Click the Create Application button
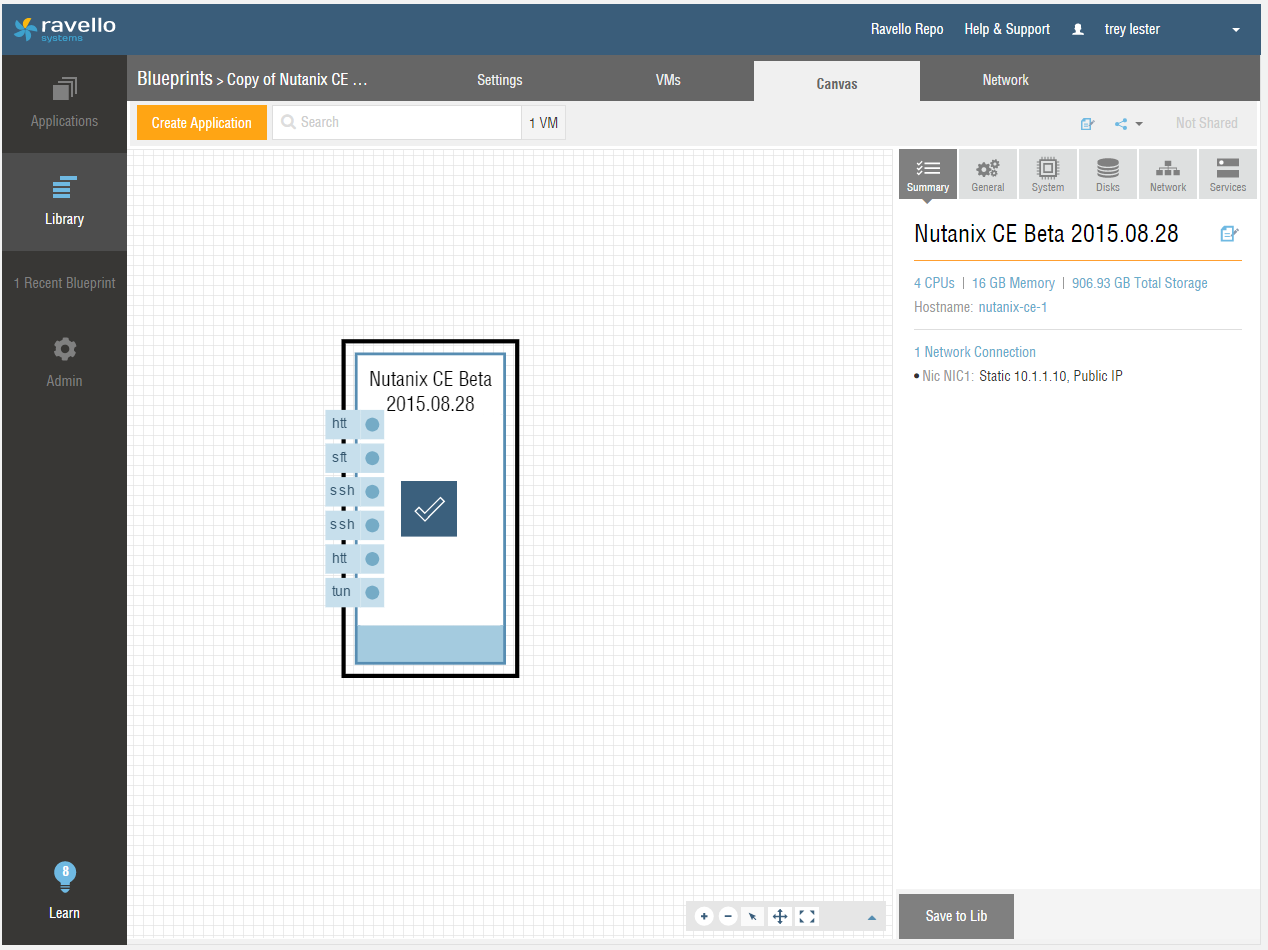The height and width of the screenshot is (950, 1268). [x=202, y=123]
